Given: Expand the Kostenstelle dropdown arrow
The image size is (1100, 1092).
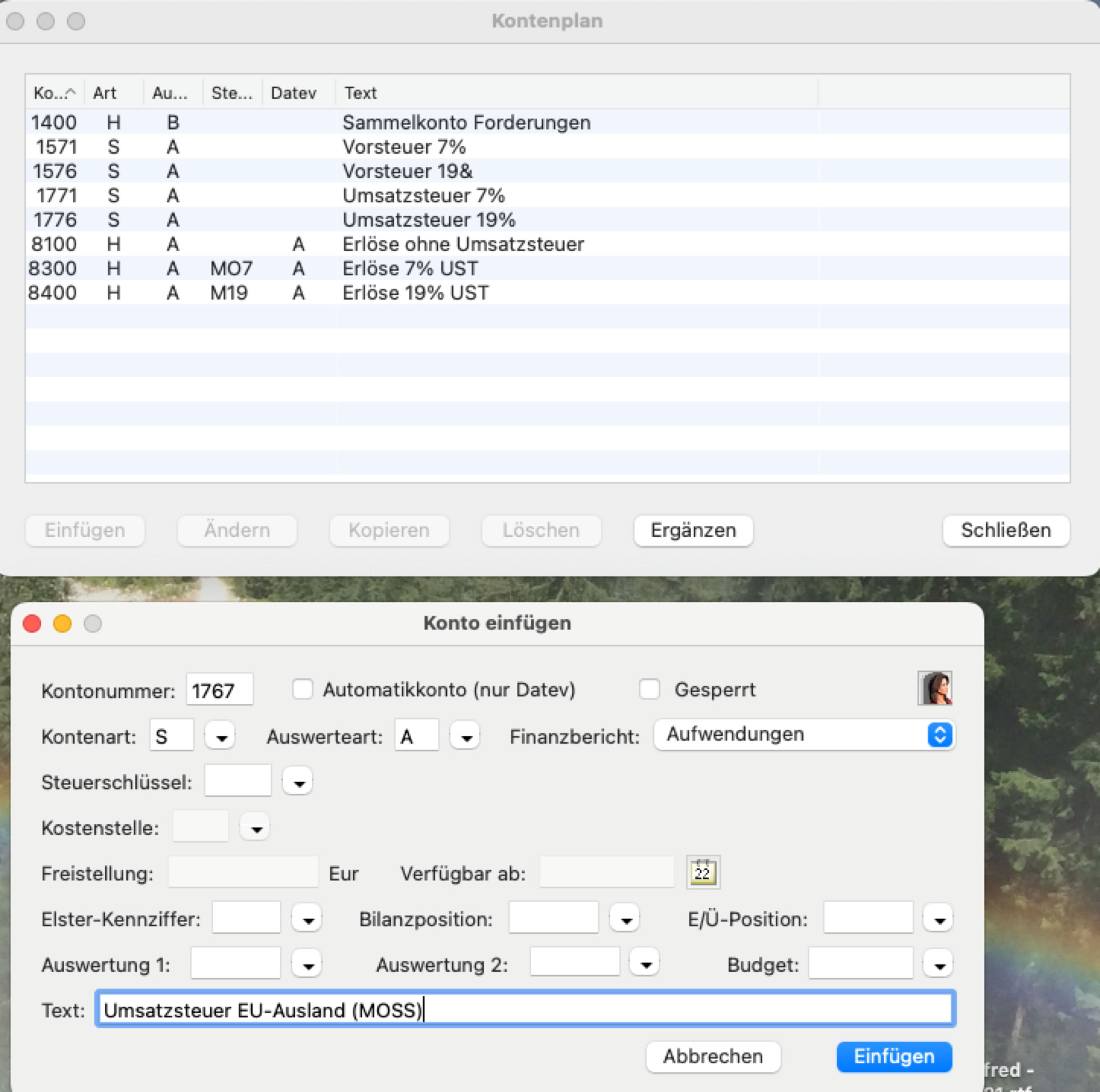Looking at the screenshot, I should [256, 827].
